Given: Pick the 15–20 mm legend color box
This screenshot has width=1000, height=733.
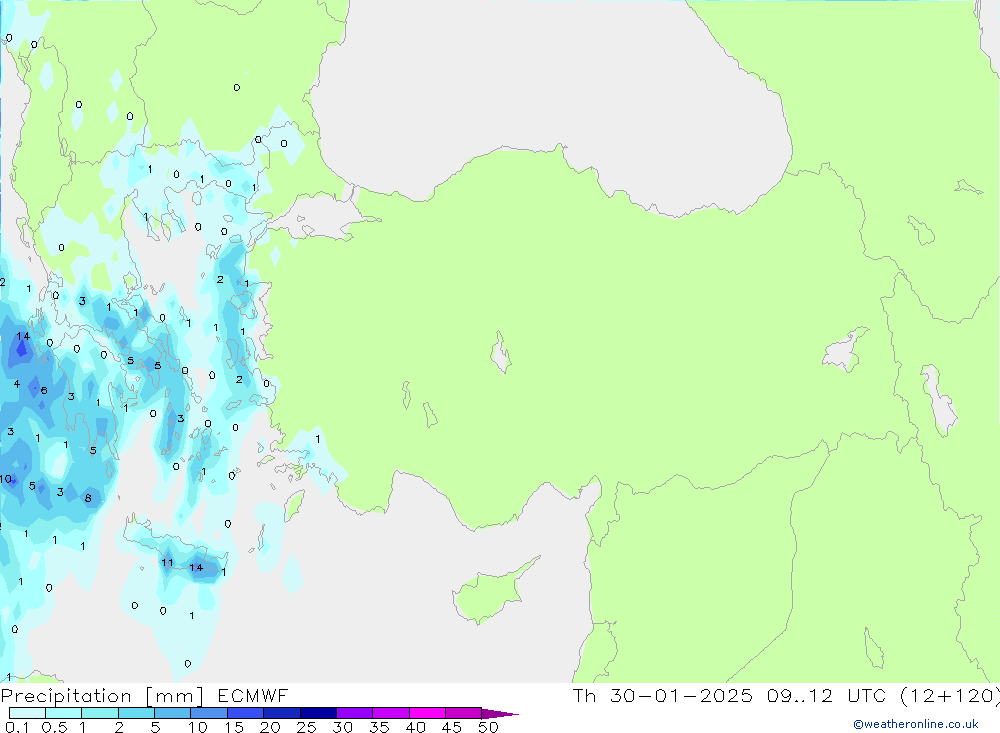Looking at the screenshot, I should 245,713.
